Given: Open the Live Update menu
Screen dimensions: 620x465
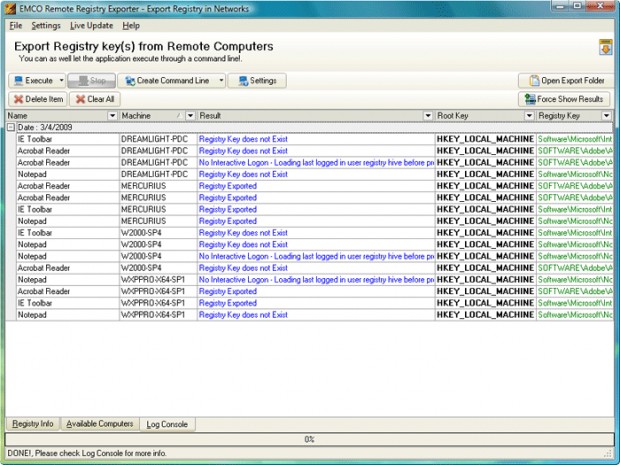Looking at the screenshot, I should (x=91, y=26).
